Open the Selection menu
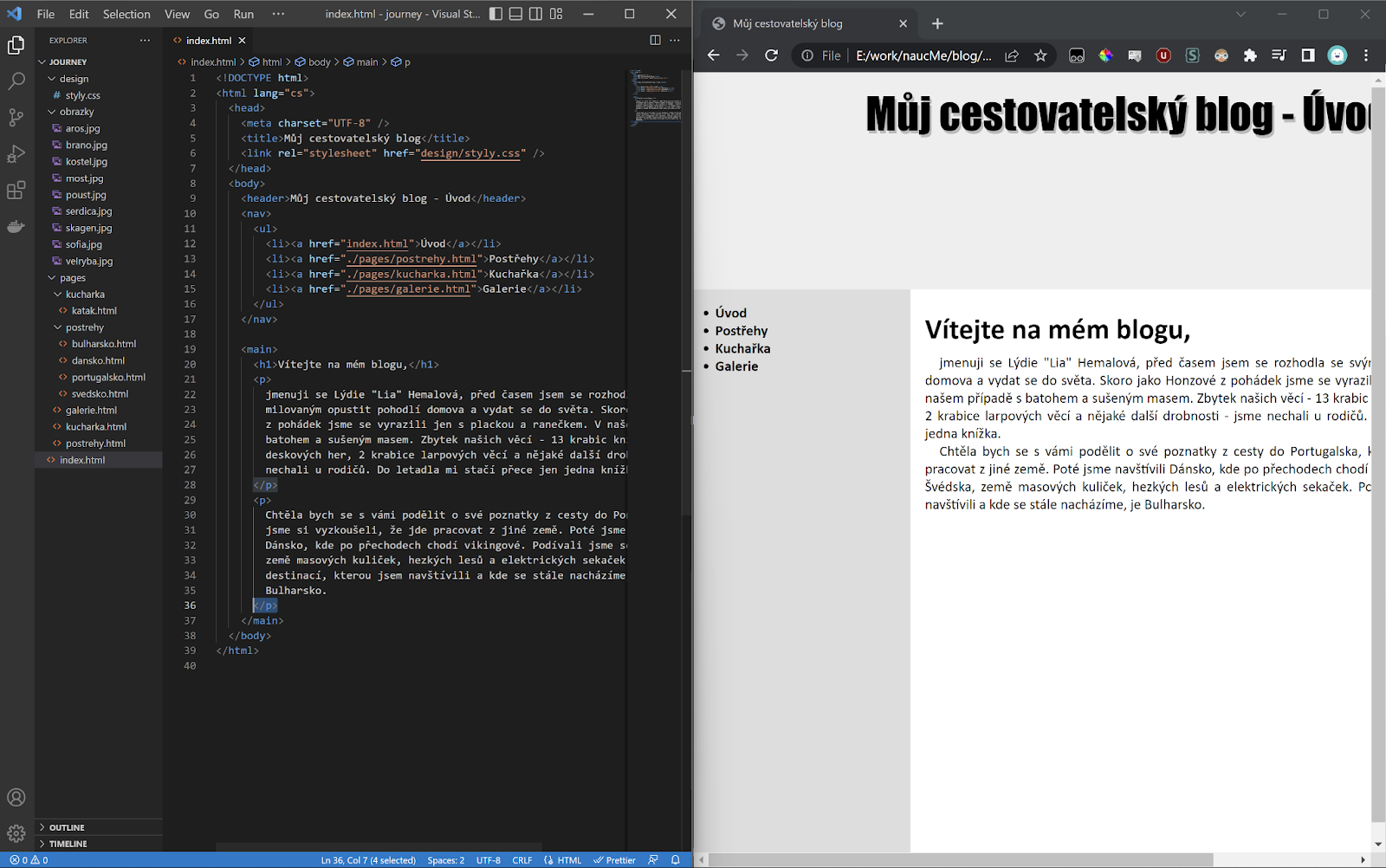The height and width of the screenshot is (868, 1386). (x=126, y=14)
